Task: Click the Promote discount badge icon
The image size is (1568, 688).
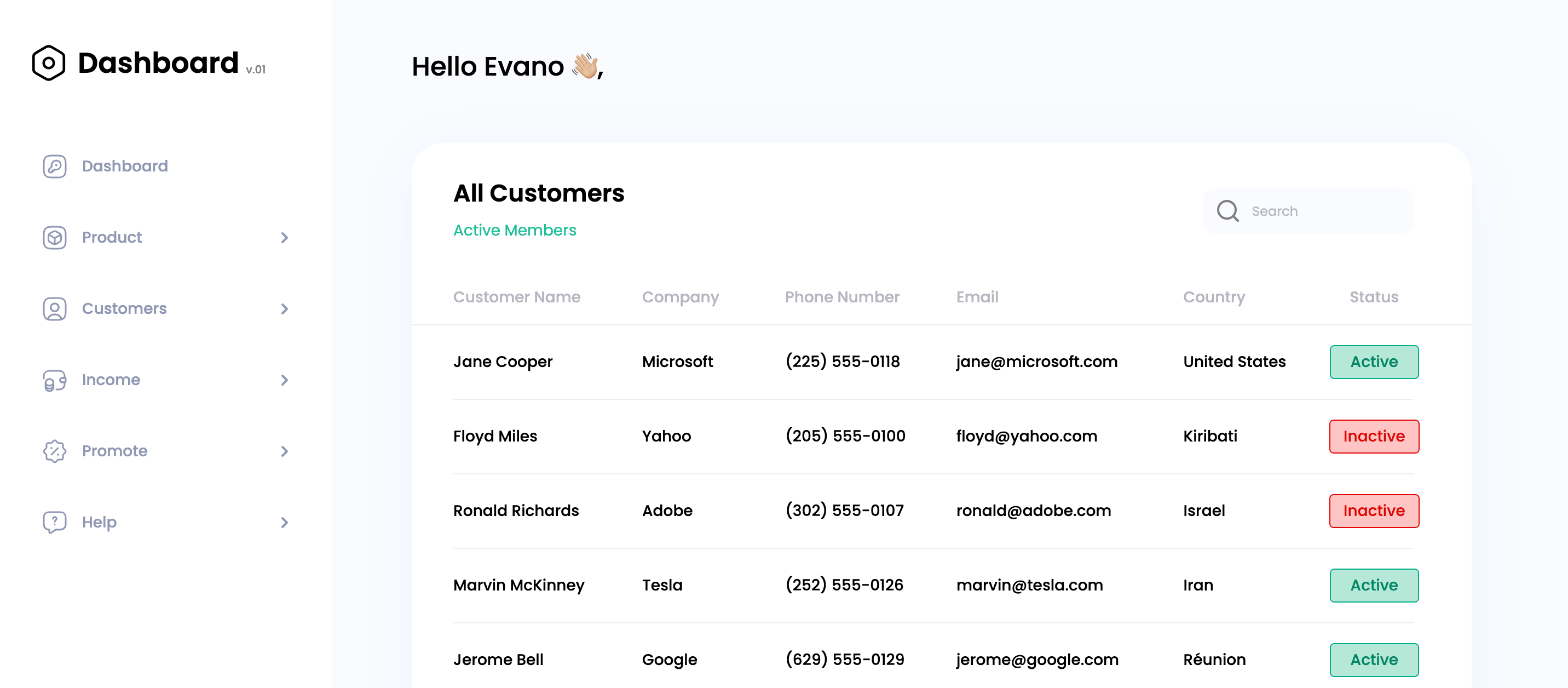Action: pyautogui.click(x=55, y=451)
